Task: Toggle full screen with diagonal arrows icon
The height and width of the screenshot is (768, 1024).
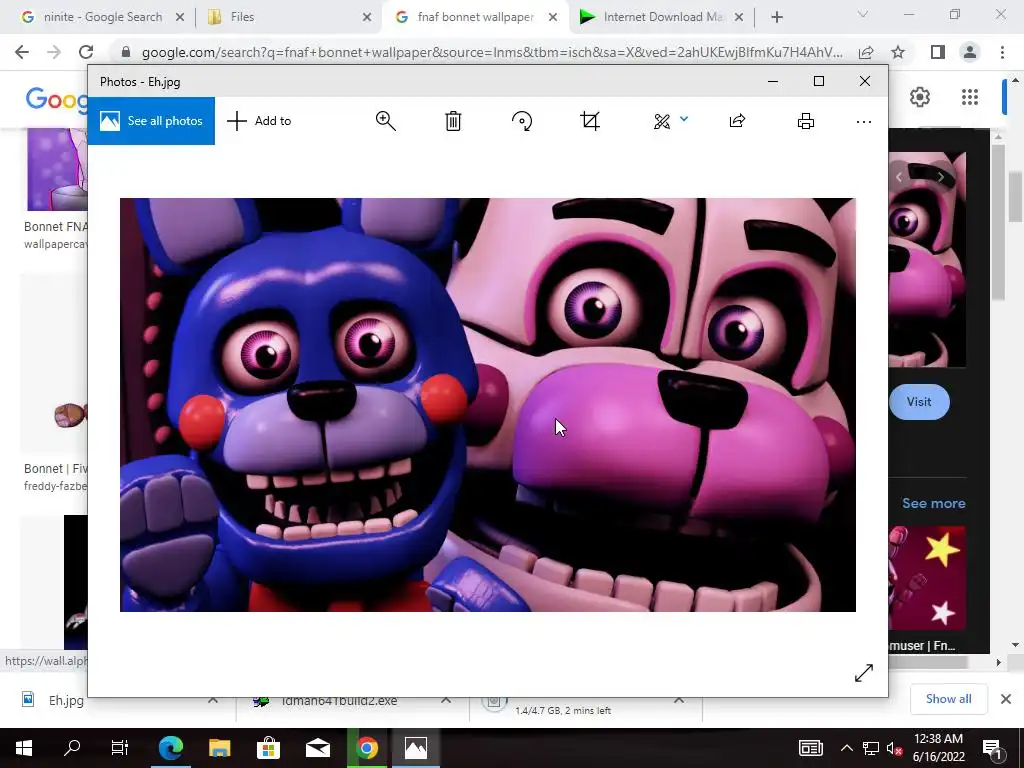Action: (x=863, y=673)
